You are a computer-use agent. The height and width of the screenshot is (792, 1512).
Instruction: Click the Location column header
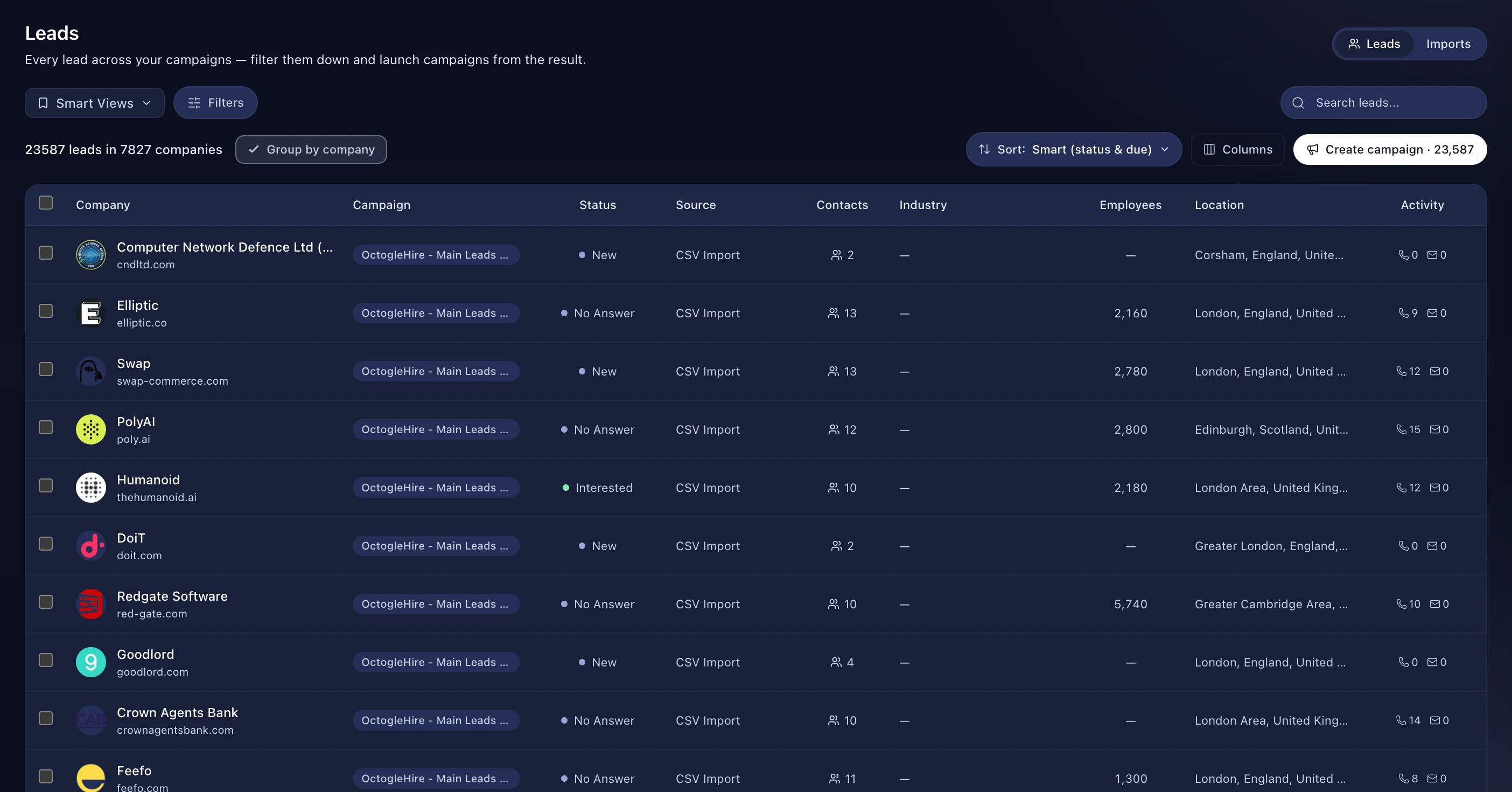[1219, 205]
